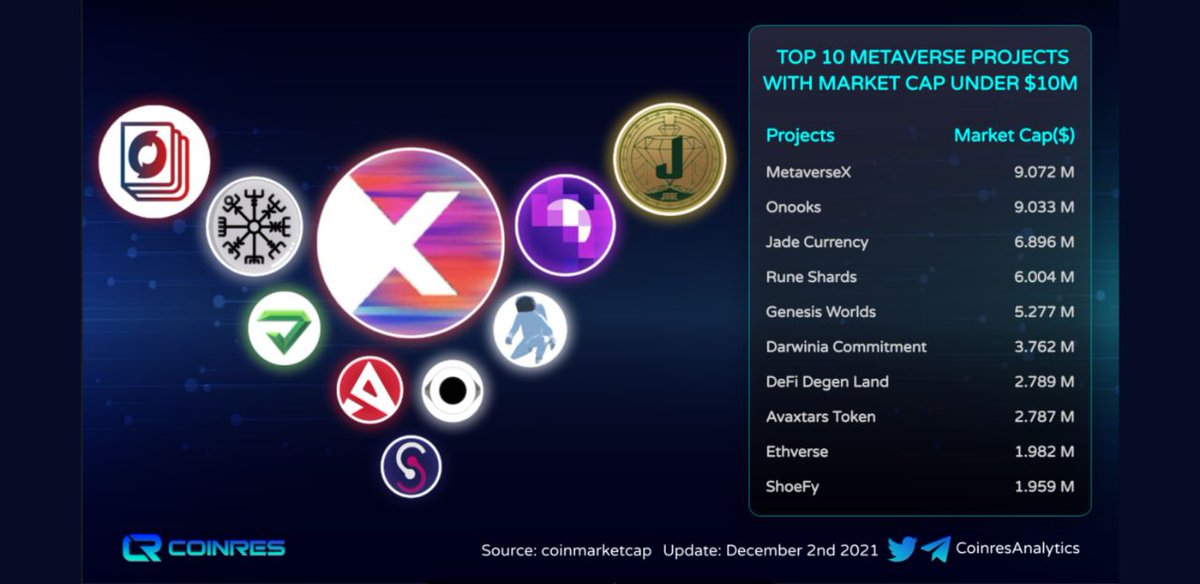Click the Twitter bird icon
Image resolution: width=1200 pixels, height=584 pixels.
tap(902, 549)
